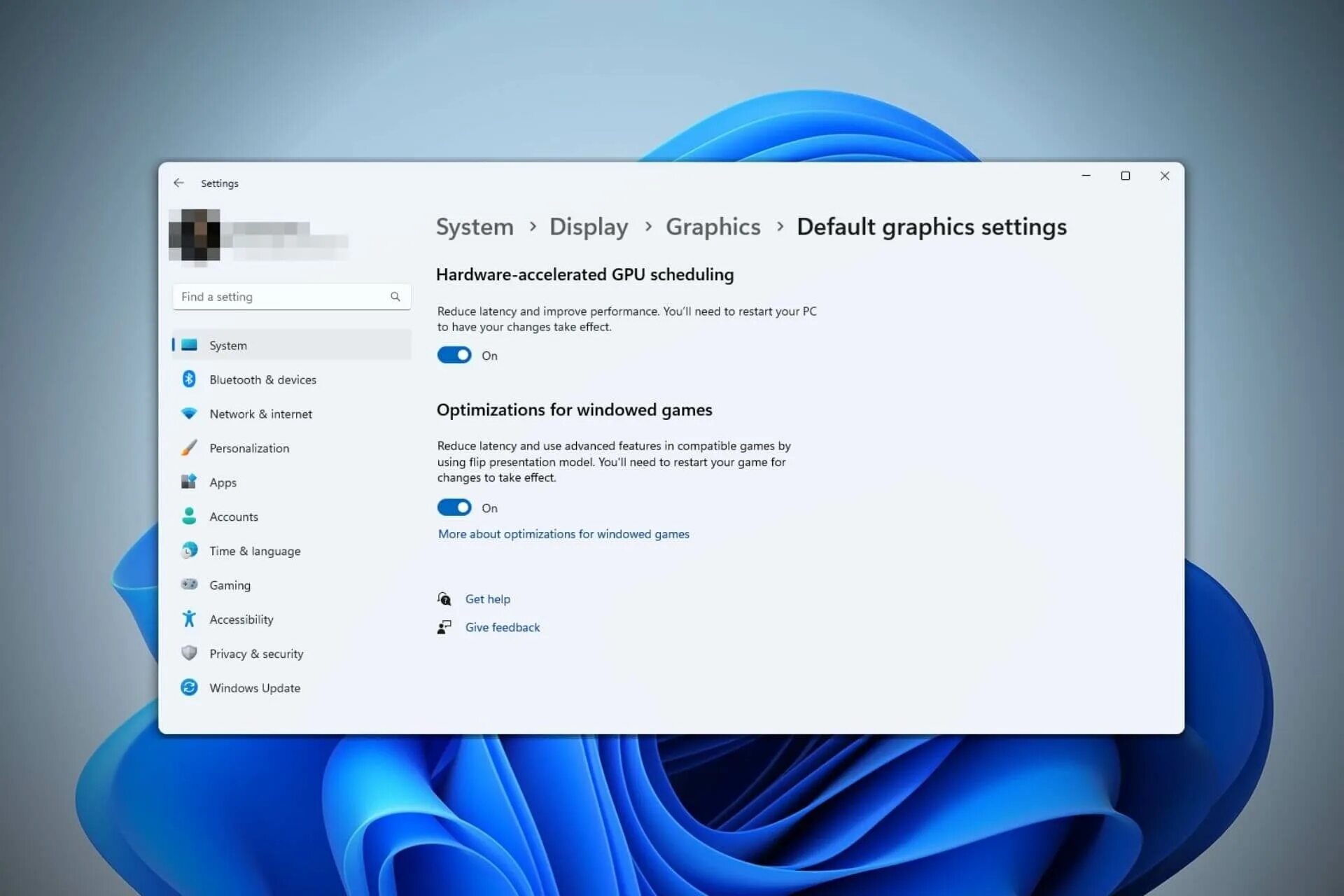Click the back arrow in Settings
Viewport: 1344px width, 896px height.
[x=178, y=183]
